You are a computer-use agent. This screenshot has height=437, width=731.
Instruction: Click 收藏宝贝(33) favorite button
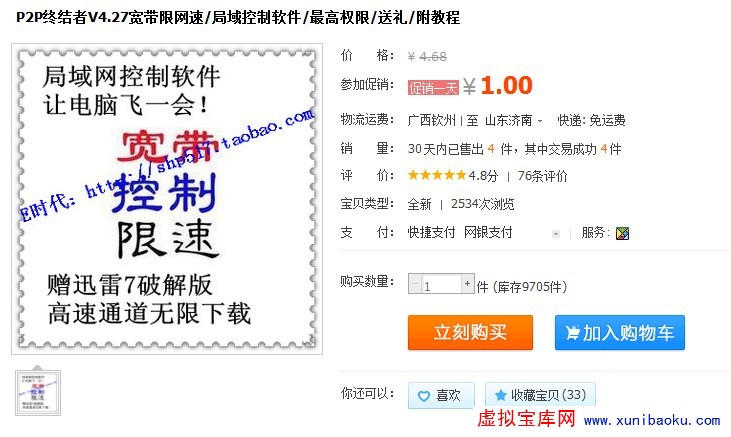pos(540,395)
